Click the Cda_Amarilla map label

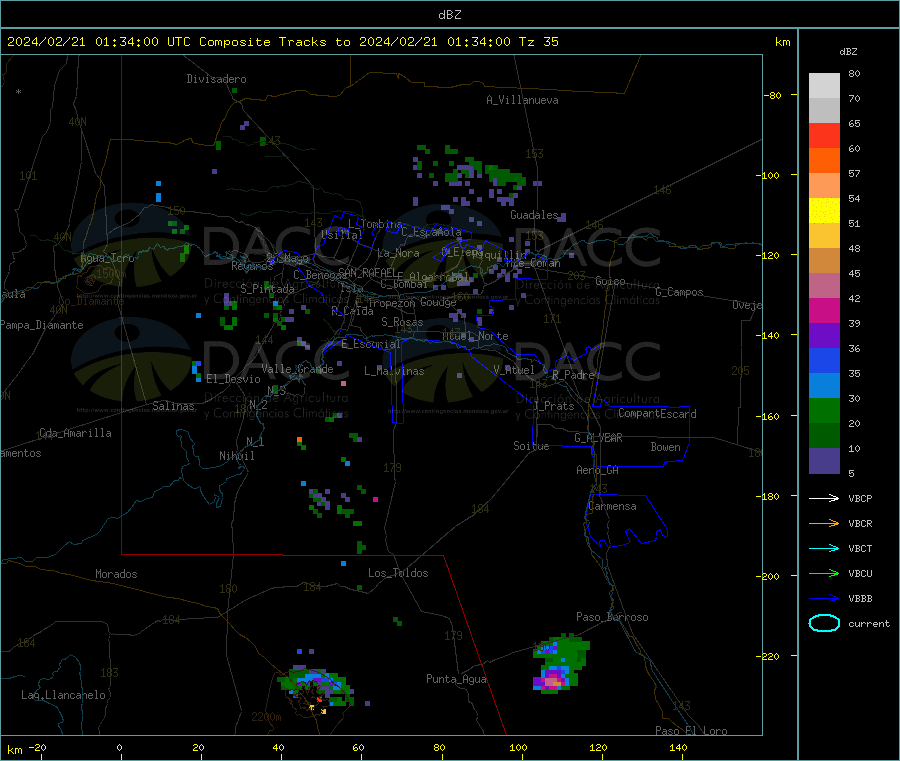click(x=75, y=433)
